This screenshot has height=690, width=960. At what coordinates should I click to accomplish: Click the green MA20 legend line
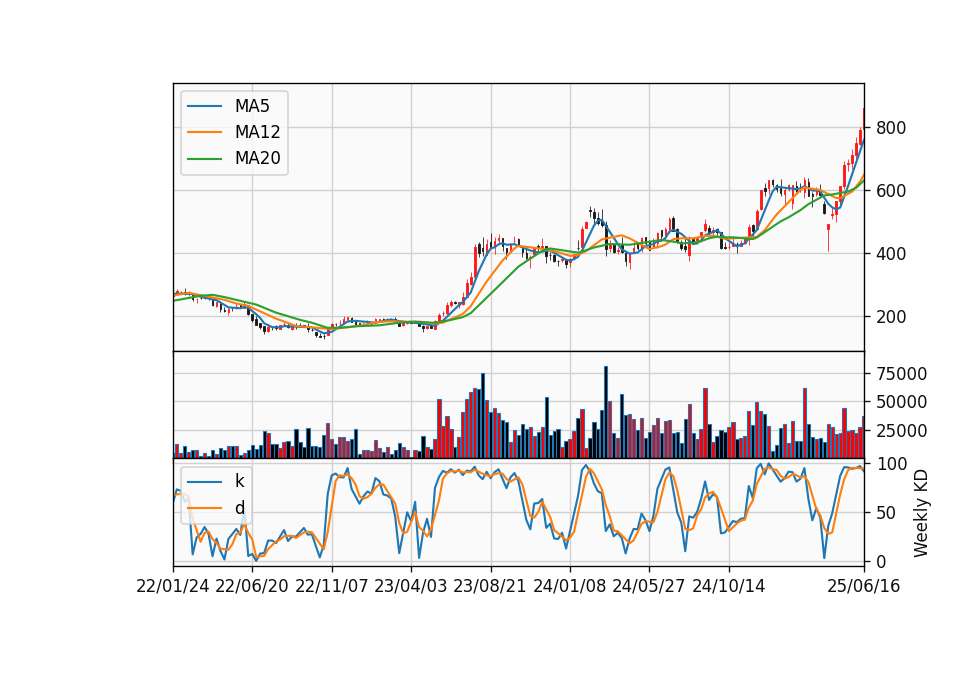204,158
